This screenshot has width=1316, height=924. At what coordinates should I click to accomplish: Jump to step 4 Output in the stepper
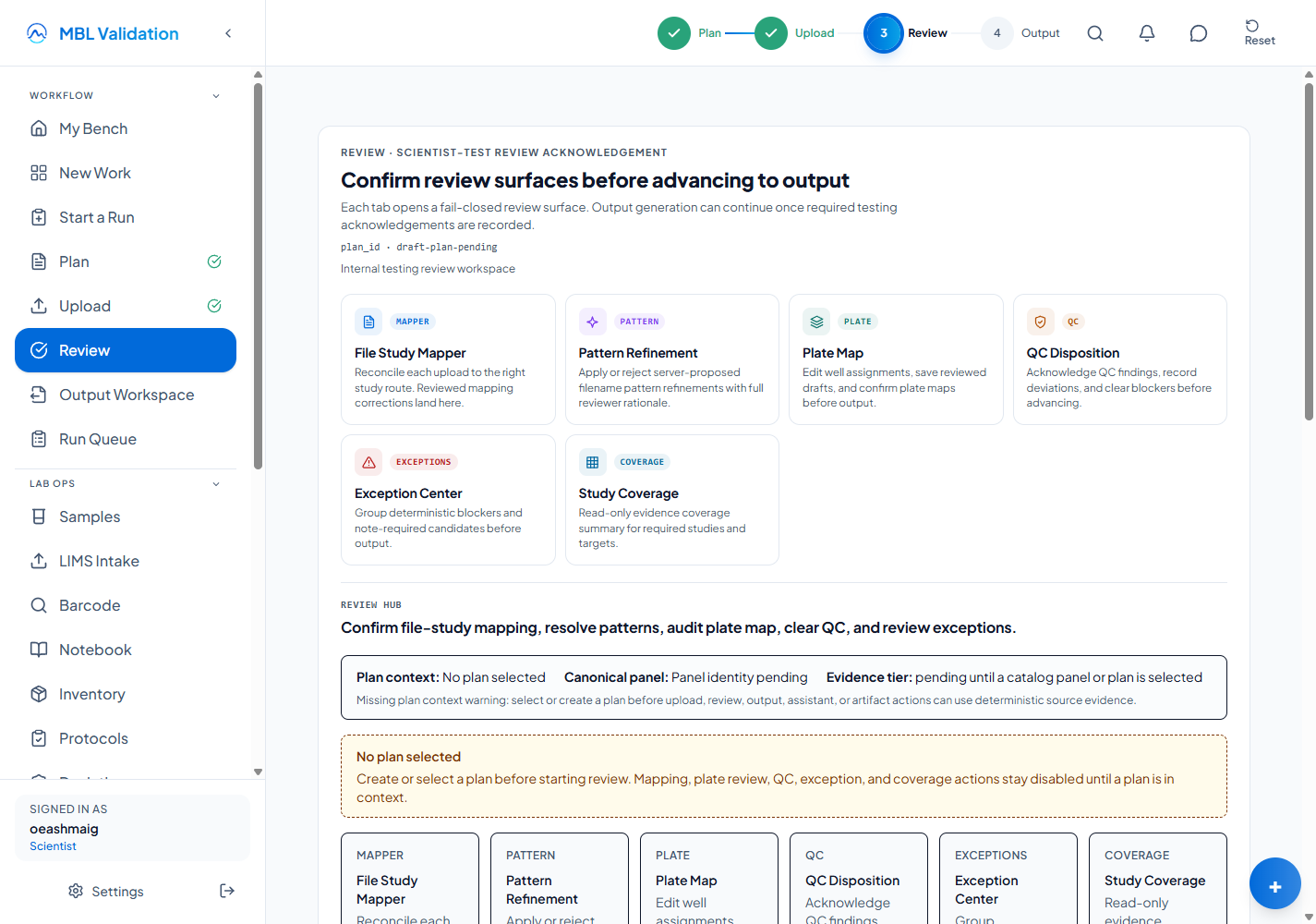pos(1020,33)
